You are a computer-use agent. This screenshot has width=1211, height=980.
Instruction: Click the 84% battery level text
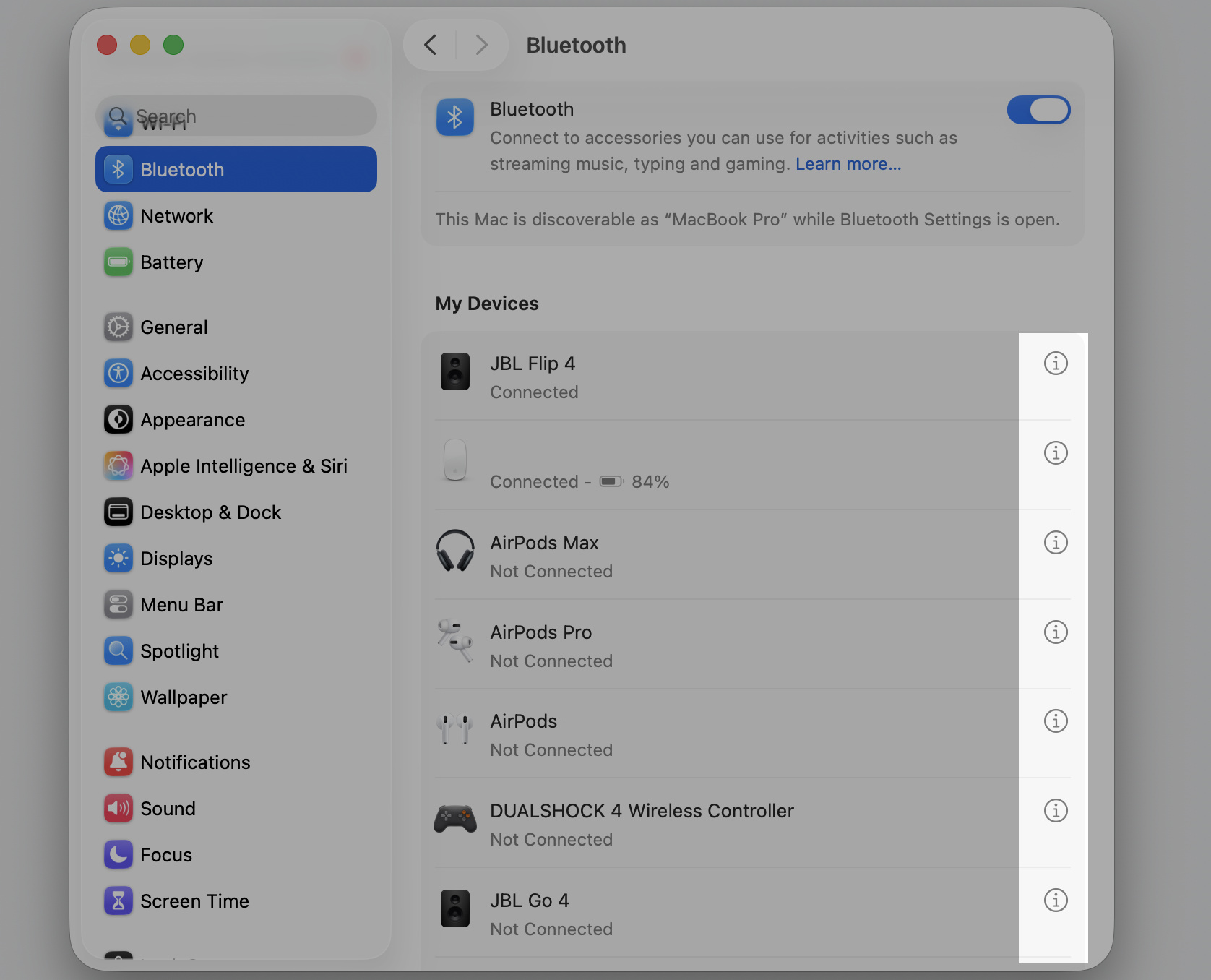[650, 481]
